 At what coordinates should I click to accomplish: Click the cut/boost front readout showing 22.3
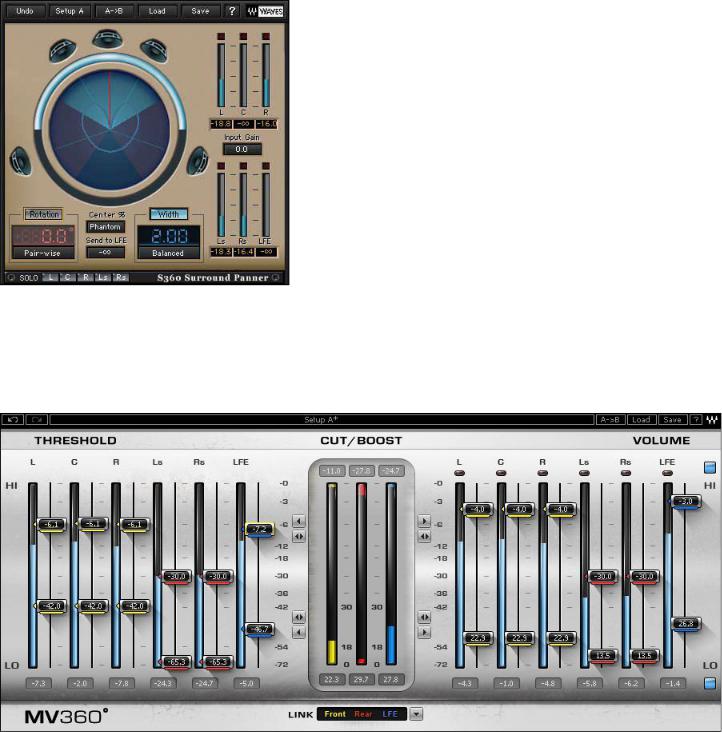[x=331, y=680]
